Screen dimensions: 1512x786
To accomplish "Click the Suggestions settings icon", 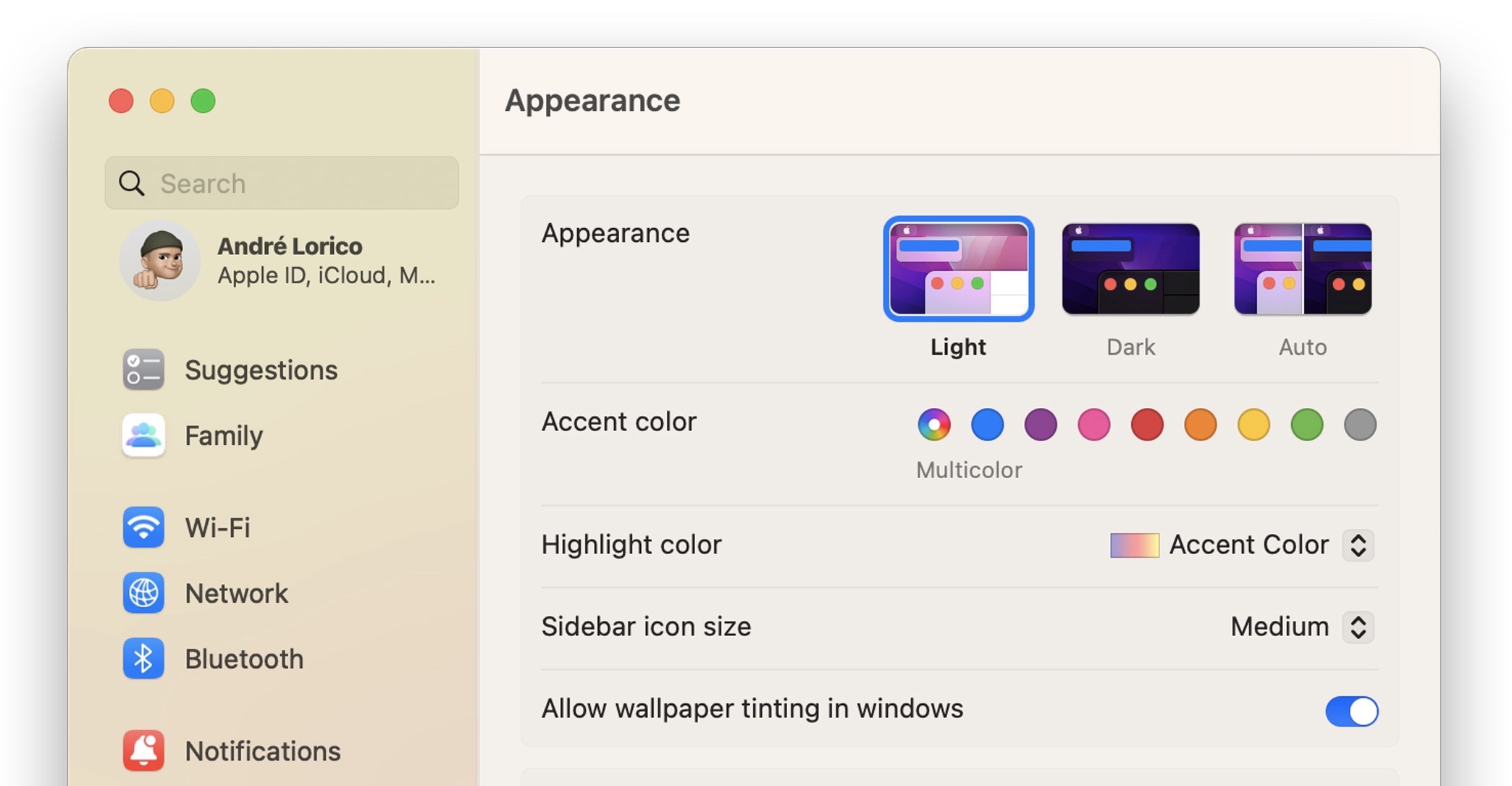I will pos(145,369).
